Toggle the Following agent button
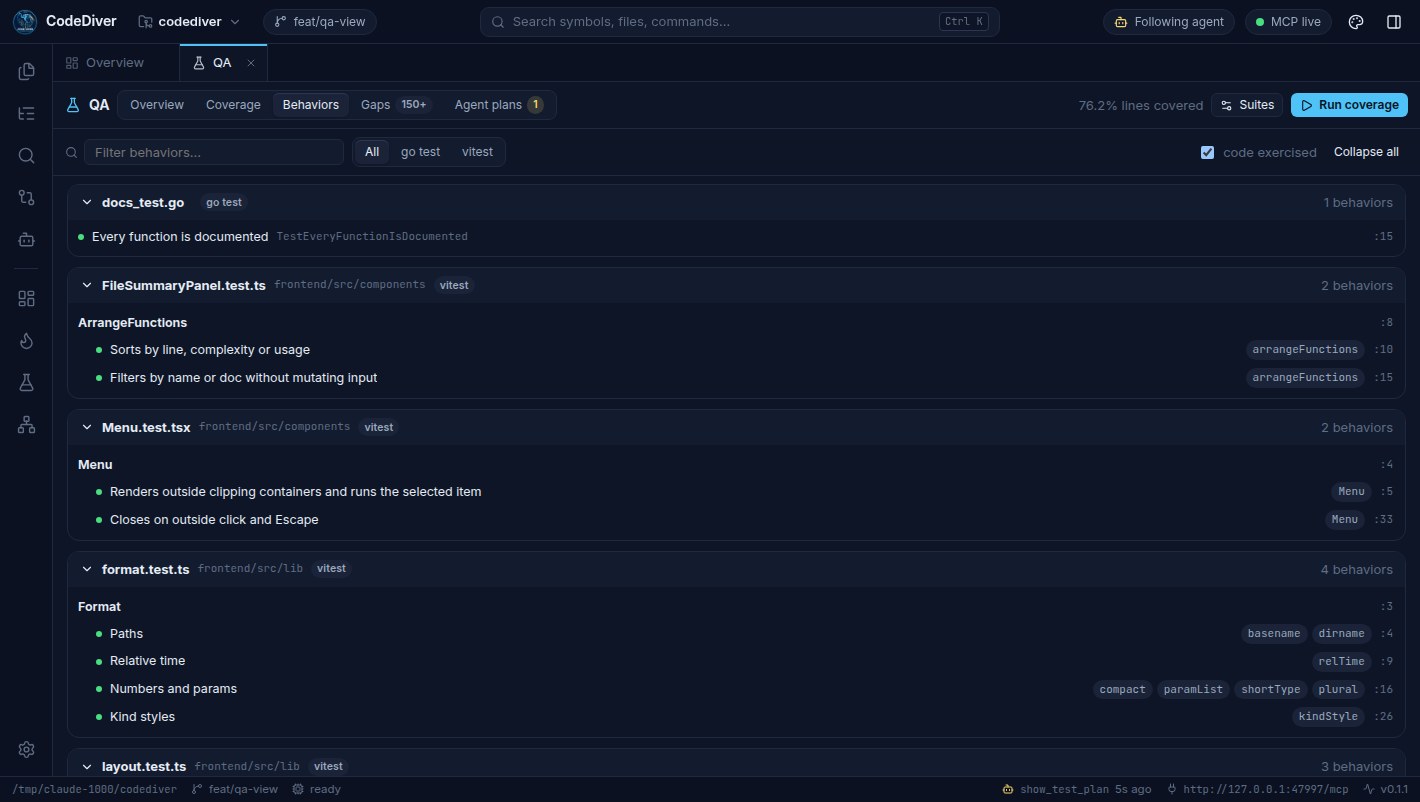This screenshot has height=802, width=1420. coord(1169,22)
